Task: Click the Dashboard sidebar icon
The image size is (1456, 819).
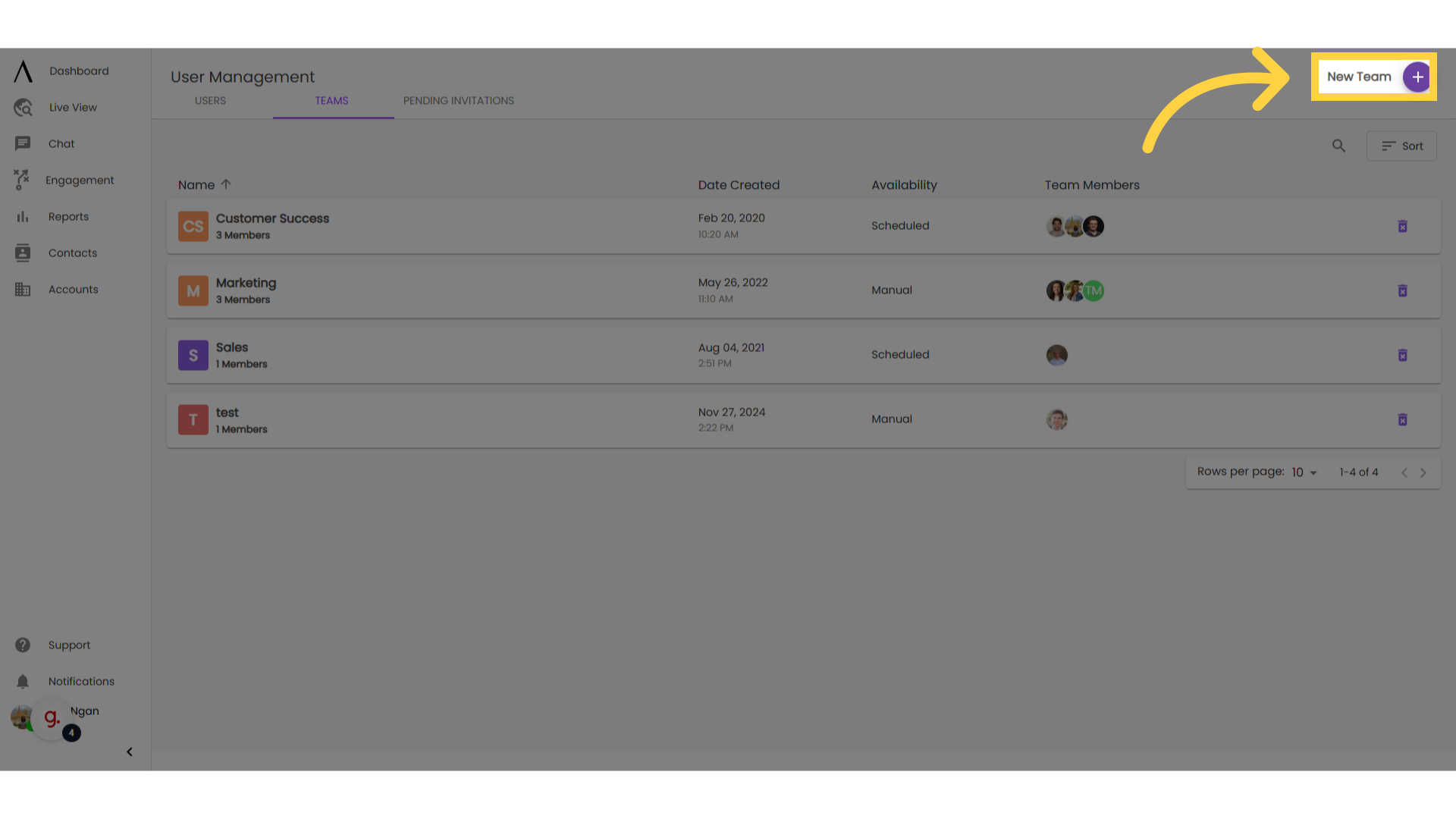Action: [22, 71]
